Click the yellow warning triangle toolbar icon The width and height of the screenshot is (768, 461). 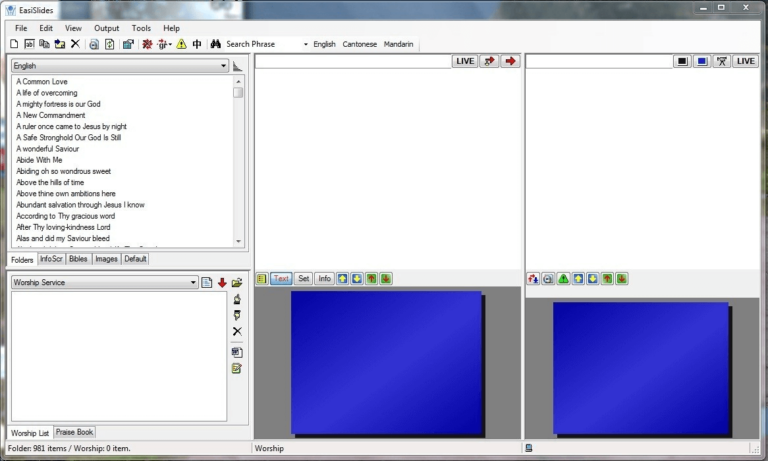[x=181, y=44]
